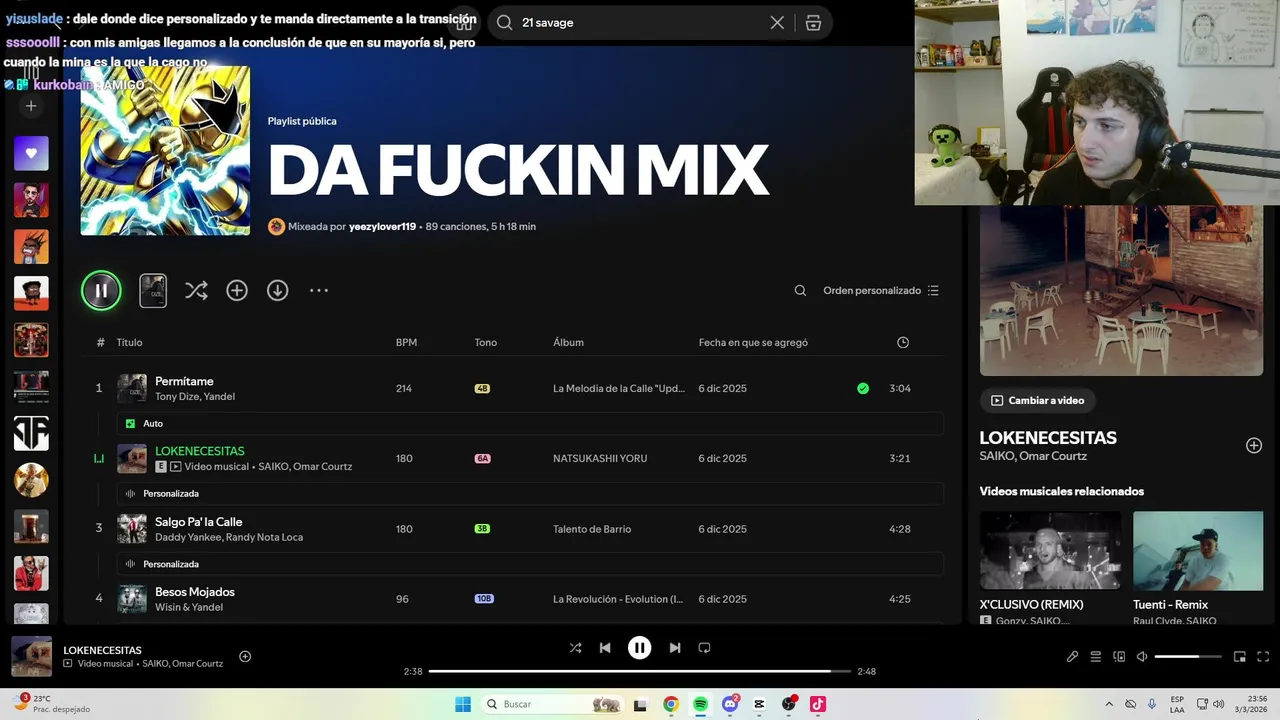The height and width of the screenshot is (720, 1280).
Task: Sort tracks by the Álbum column header
Action: (568, 343)
